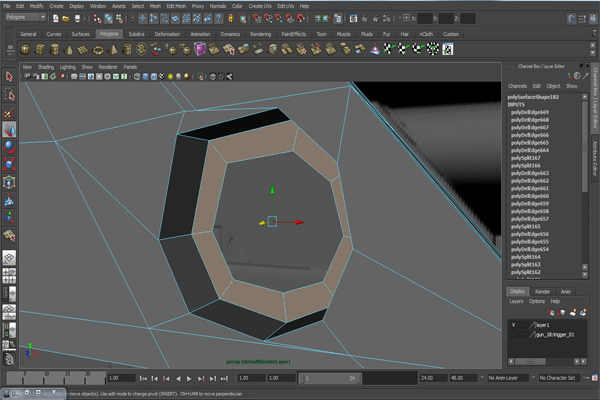Open the Renderer menu in the viewport

108,67
